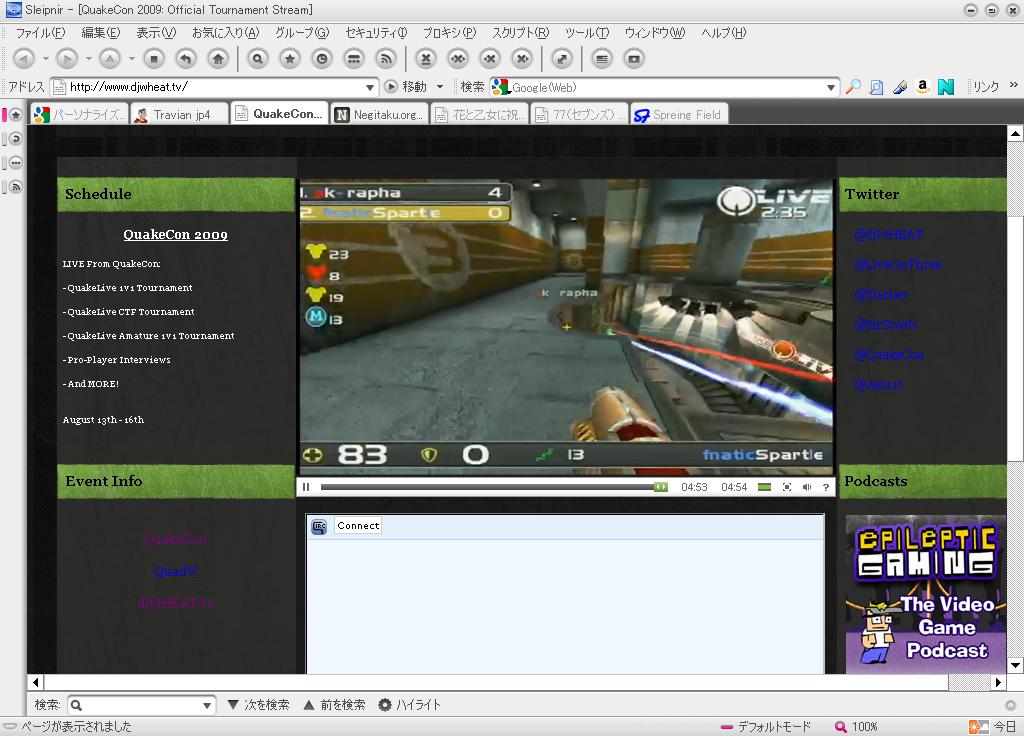
Task: Click the 移動 go button
Action: (x=406, y=87)
